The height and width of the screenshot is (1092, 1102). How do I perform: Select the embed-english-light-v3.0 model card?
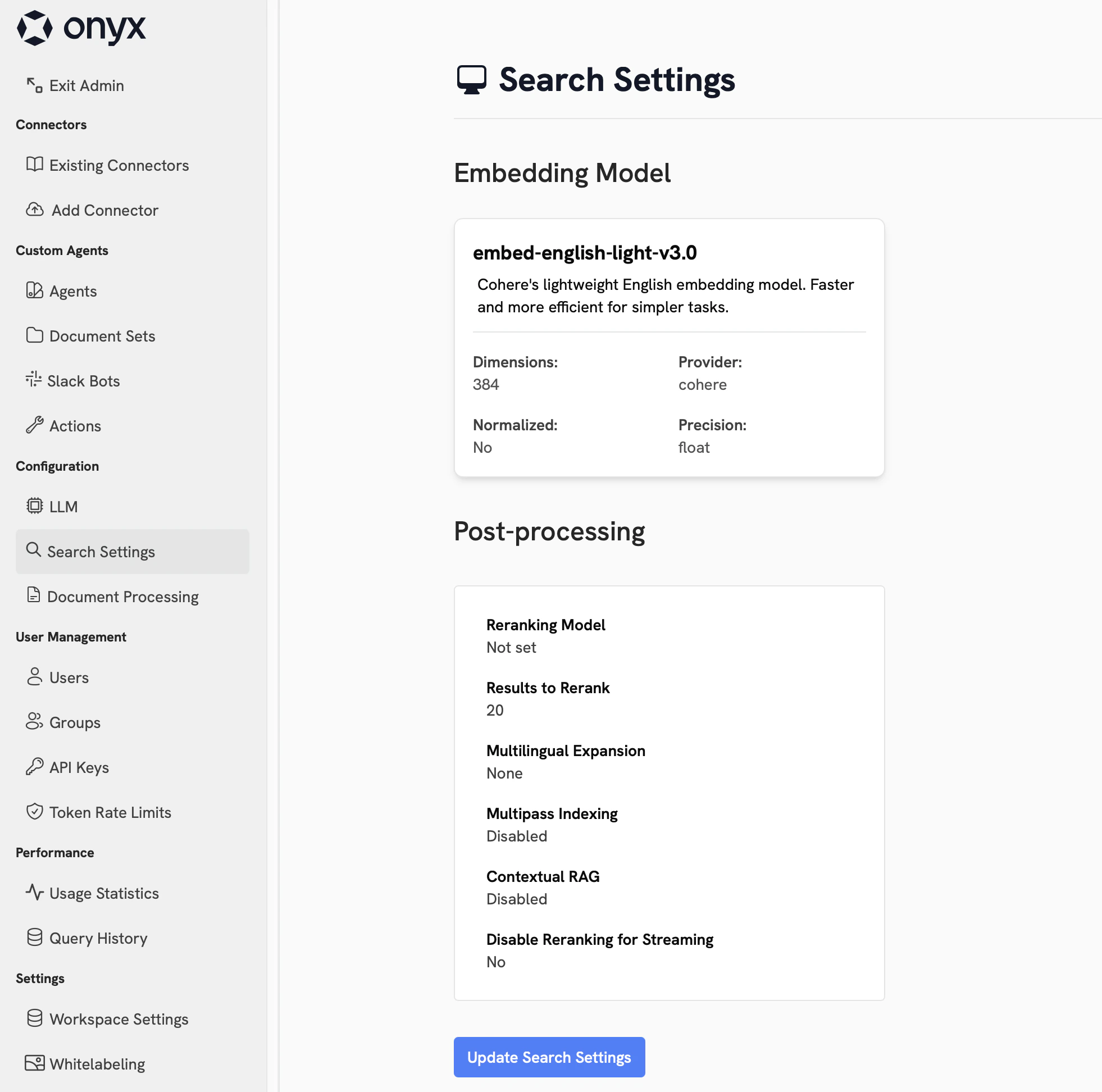pos(669,347)
